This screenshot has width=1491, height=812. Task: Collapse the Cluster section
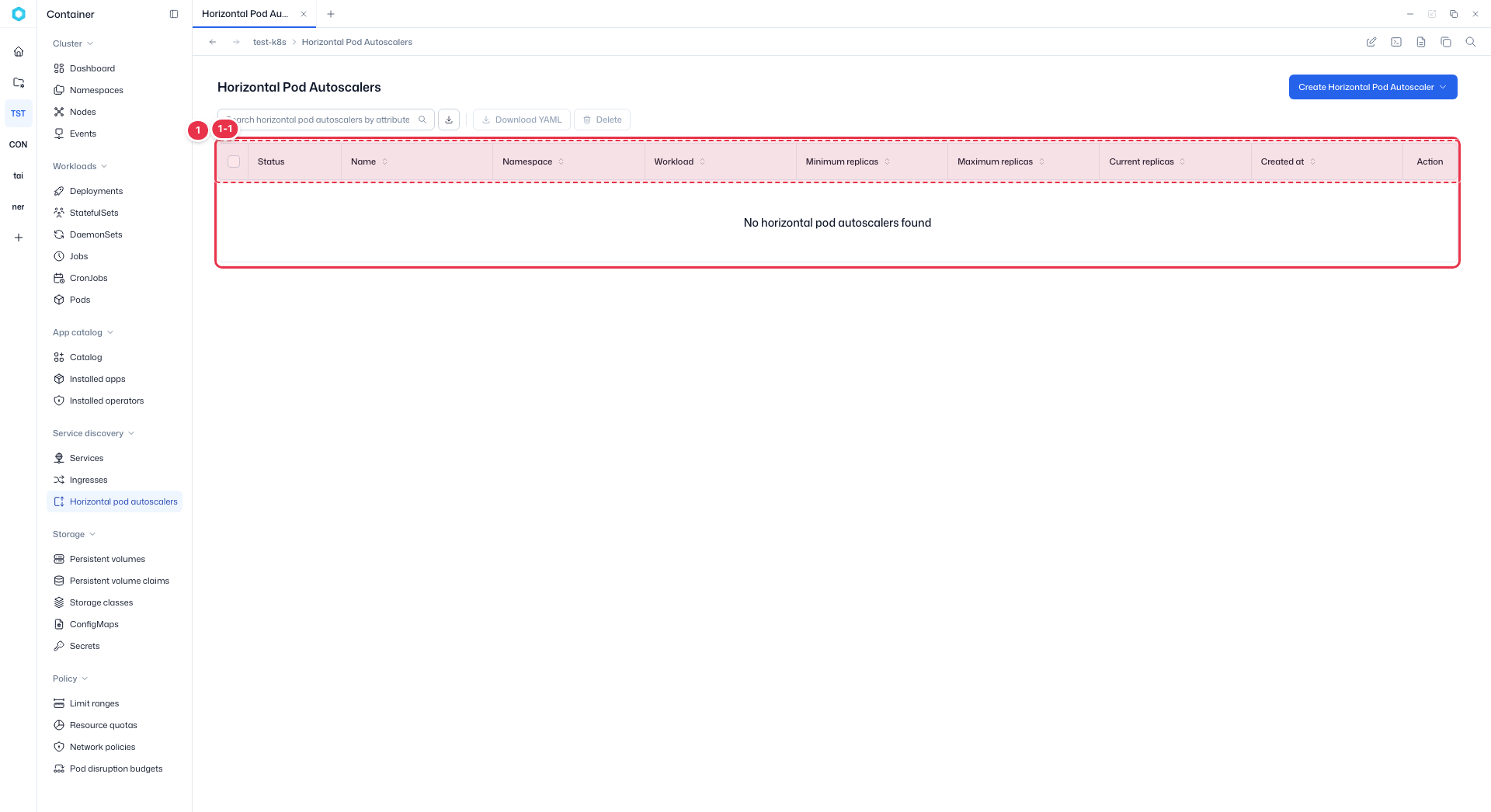tap(73, 43)
